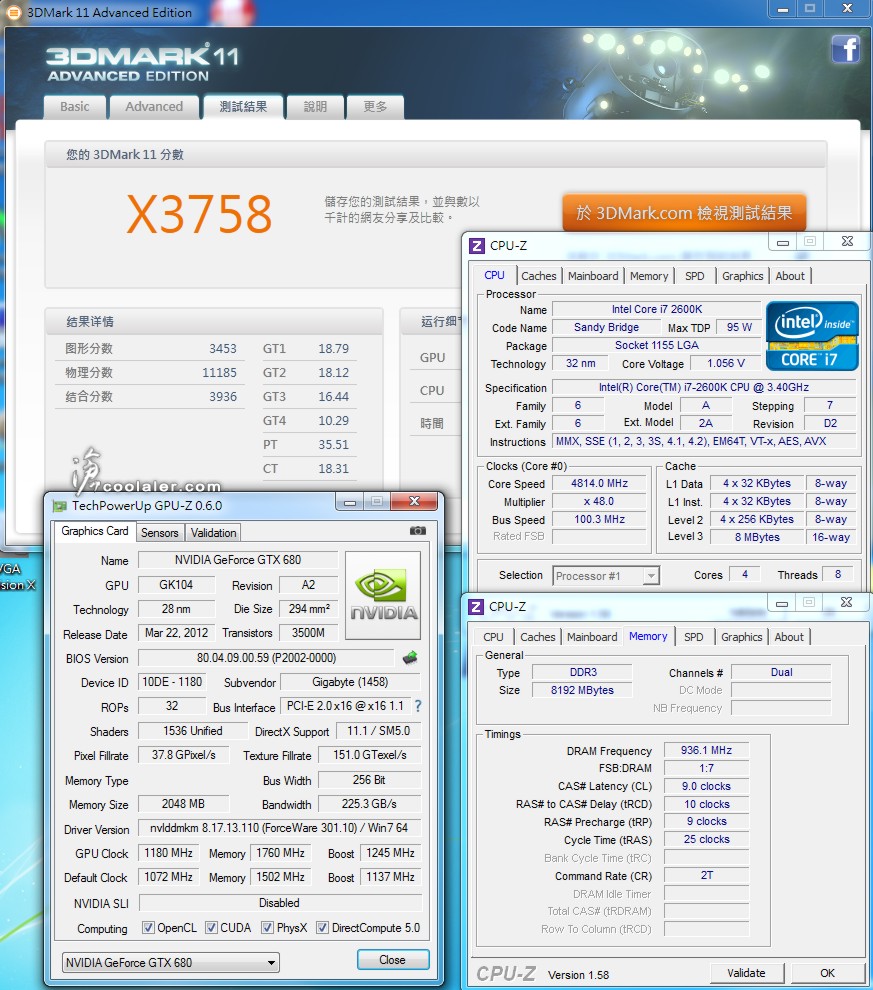Open SPD tab in lower CPU-Z window
The image size is (873, 990).
click(x=693, y=637)
